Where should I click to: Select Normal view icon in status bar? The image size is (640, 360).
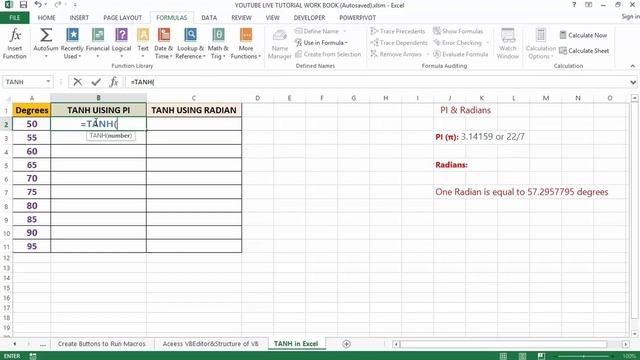coord(503,356)
